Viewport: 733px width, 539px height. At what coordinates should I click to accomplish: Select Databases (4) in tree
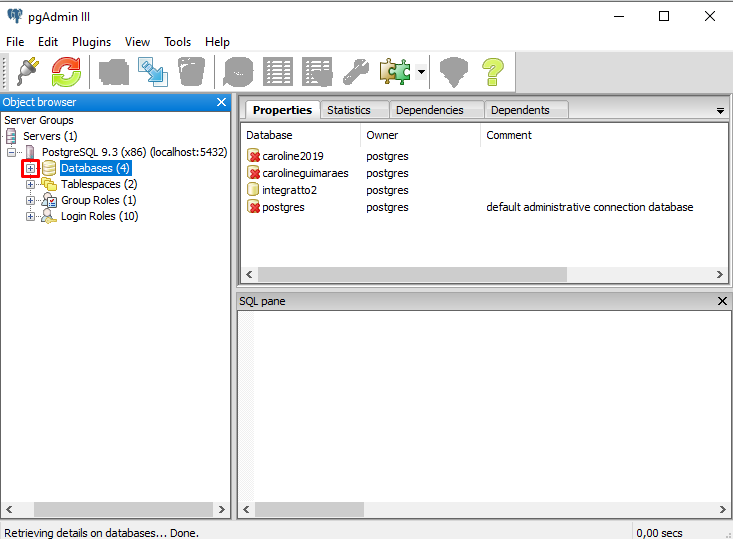point(95,168)
